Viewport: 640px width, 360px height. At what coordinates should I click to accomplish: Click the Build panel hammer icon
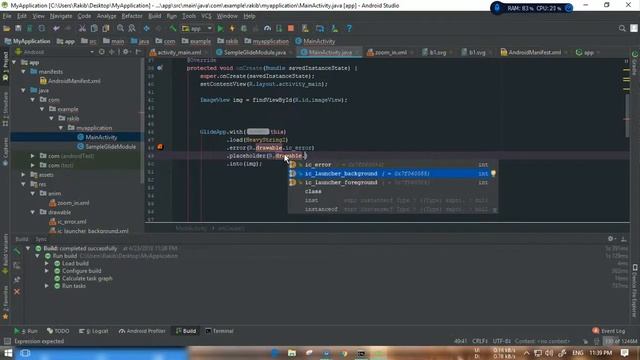[17, 252]
